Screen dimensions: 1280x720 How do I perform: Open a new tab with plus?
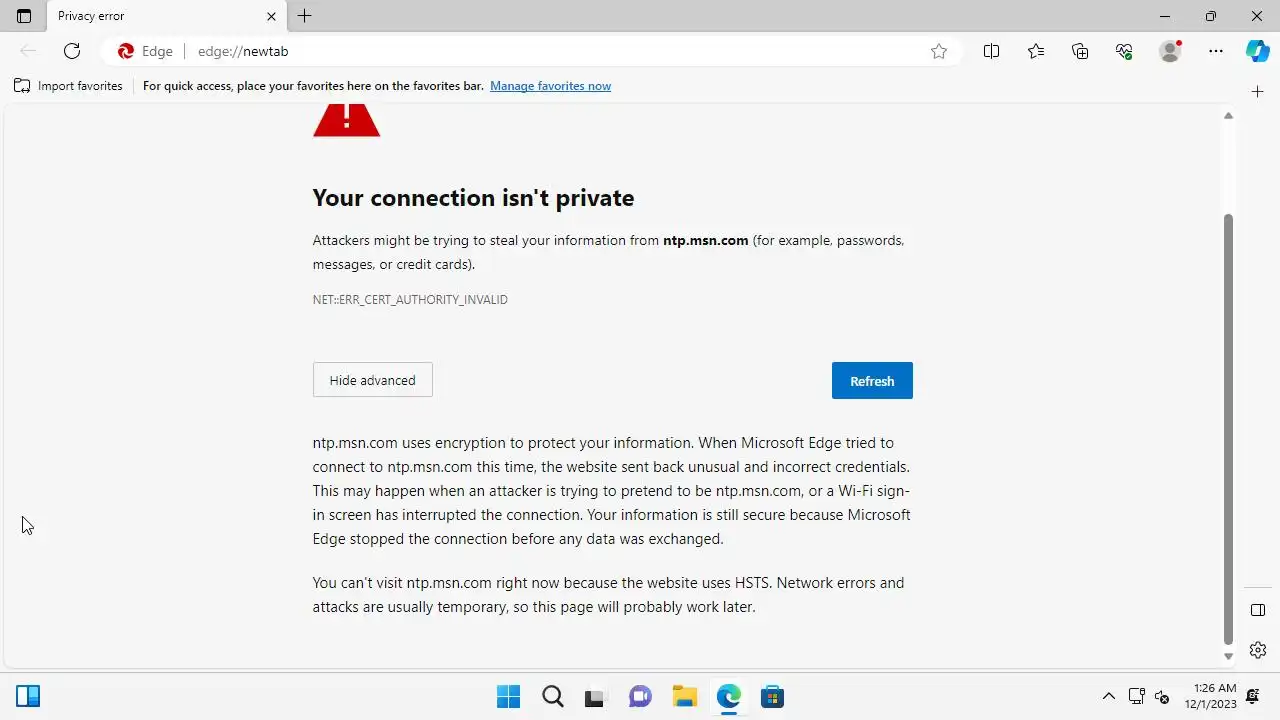tap(305, 16)
